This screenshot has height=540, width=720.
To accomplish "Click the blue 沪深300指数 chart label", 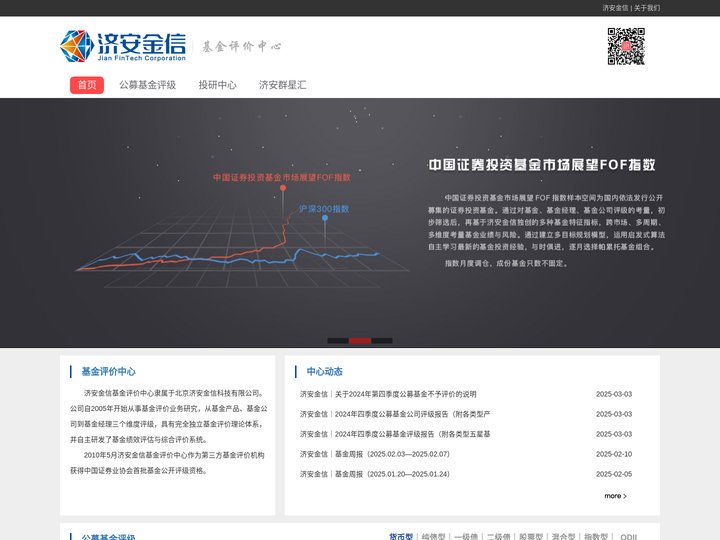I will (324, 209).
